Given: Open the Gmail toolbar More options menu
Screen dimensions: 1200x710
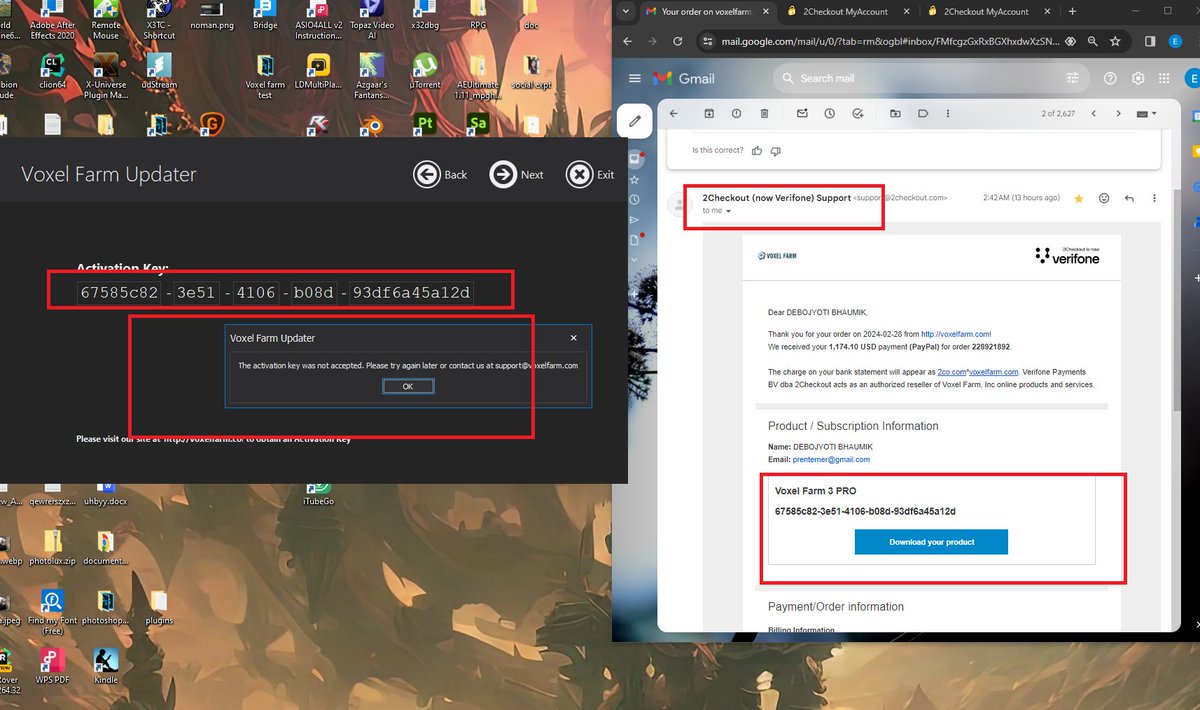Looking at the screenshot, I should tap(950, 114).
